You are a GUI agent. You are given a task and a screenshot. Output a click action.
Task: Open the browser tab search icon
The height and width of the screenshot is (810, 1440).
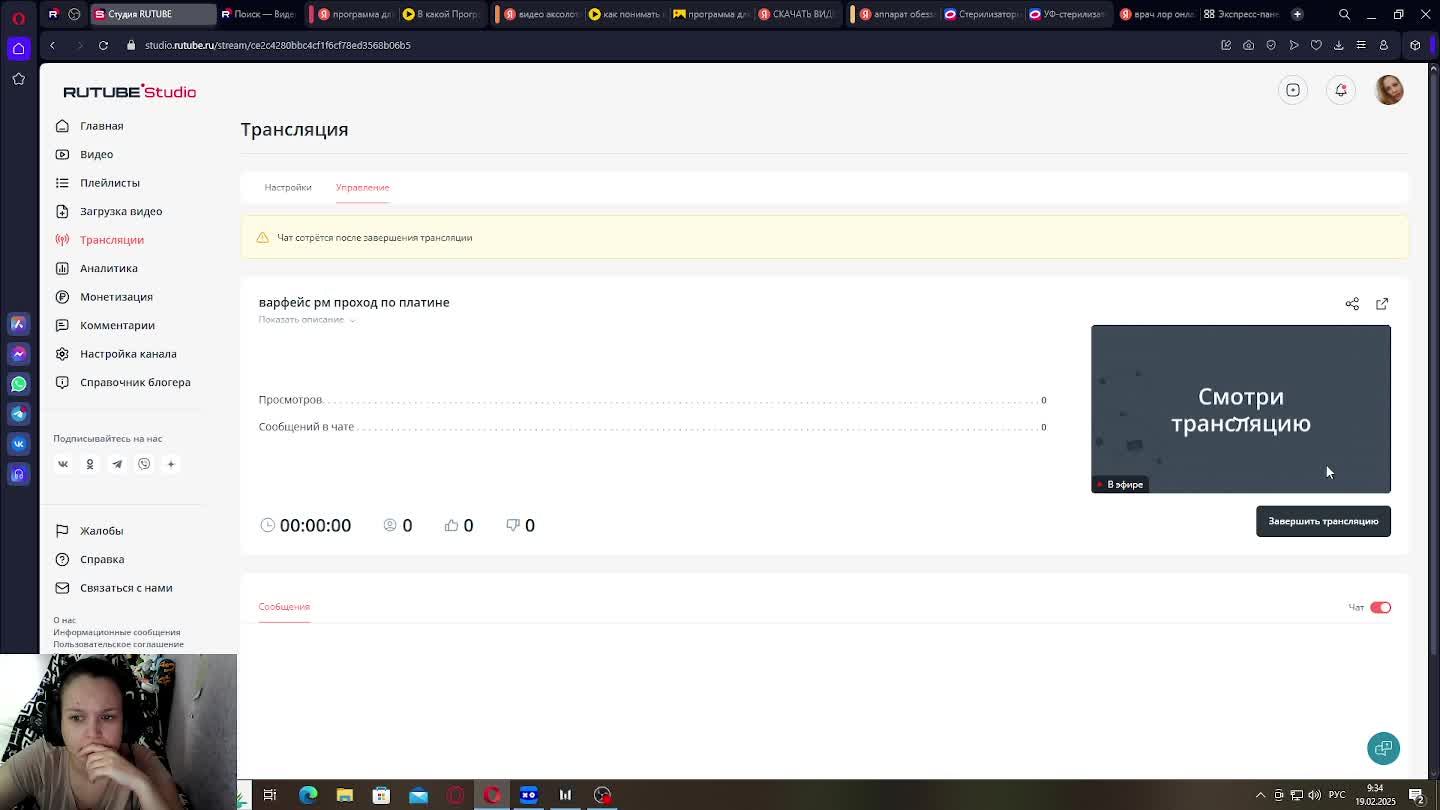pyautogui.click(x=1344, y=14)
